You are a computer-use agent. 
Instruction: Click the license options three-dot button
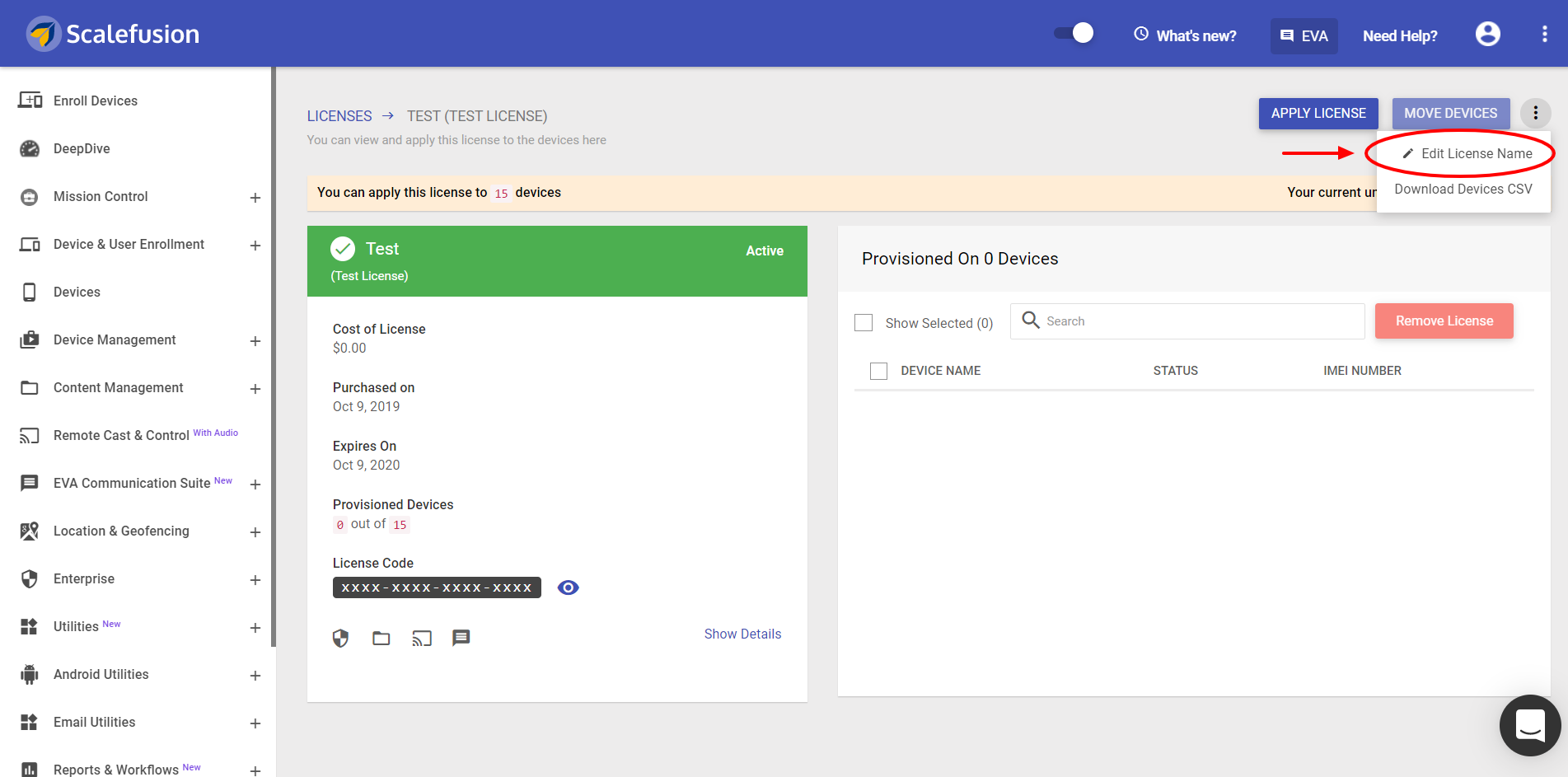click(x=1536, y=113)
